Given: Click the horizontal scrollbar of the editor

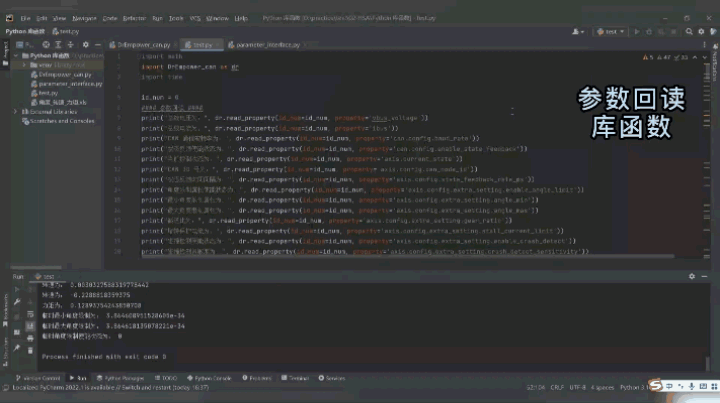Looking at the screenshot, I should [x=407, y=256].
